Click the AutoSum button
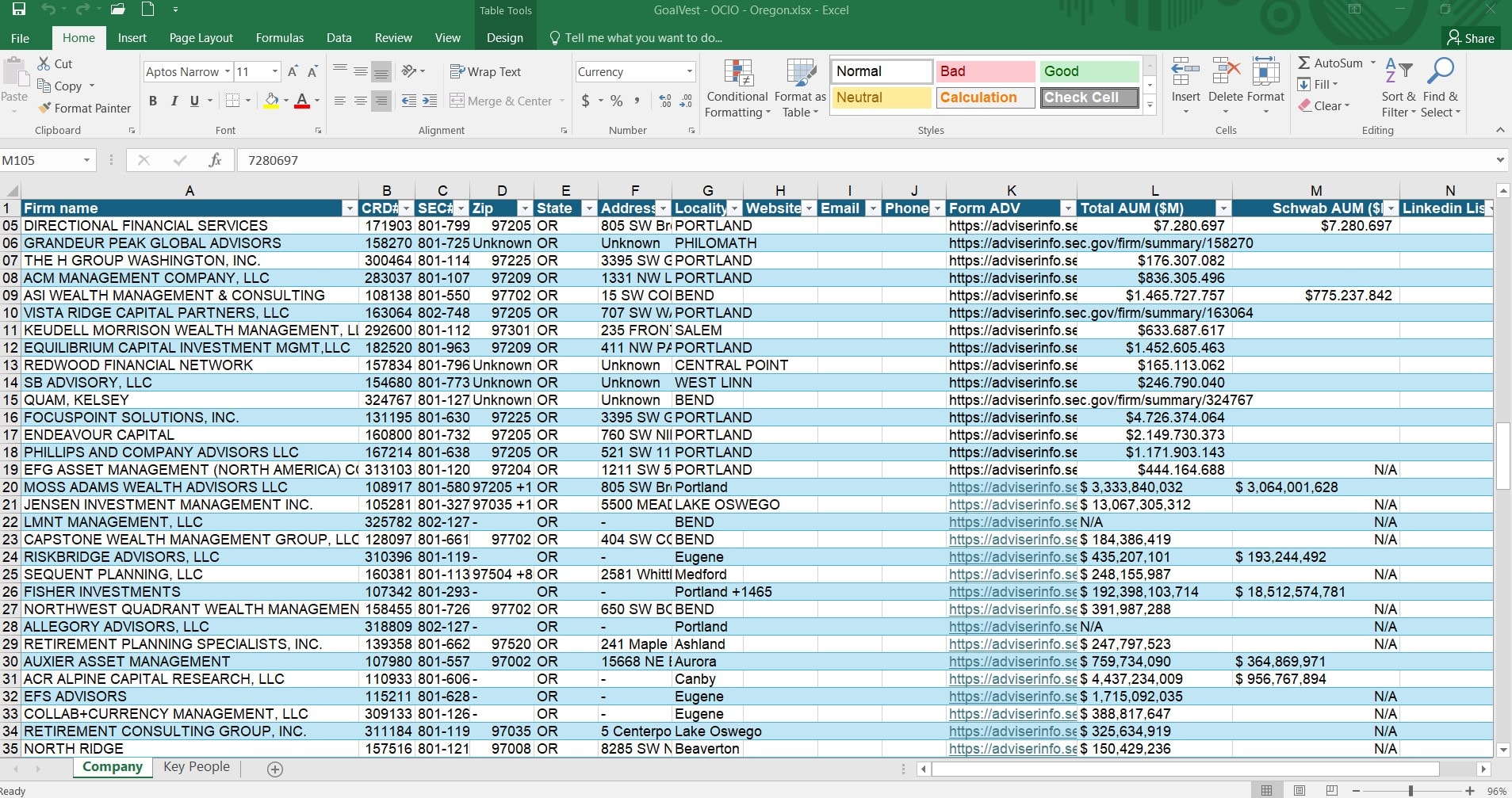This screenshot has width=1512, height=798. coord(1330,63)
